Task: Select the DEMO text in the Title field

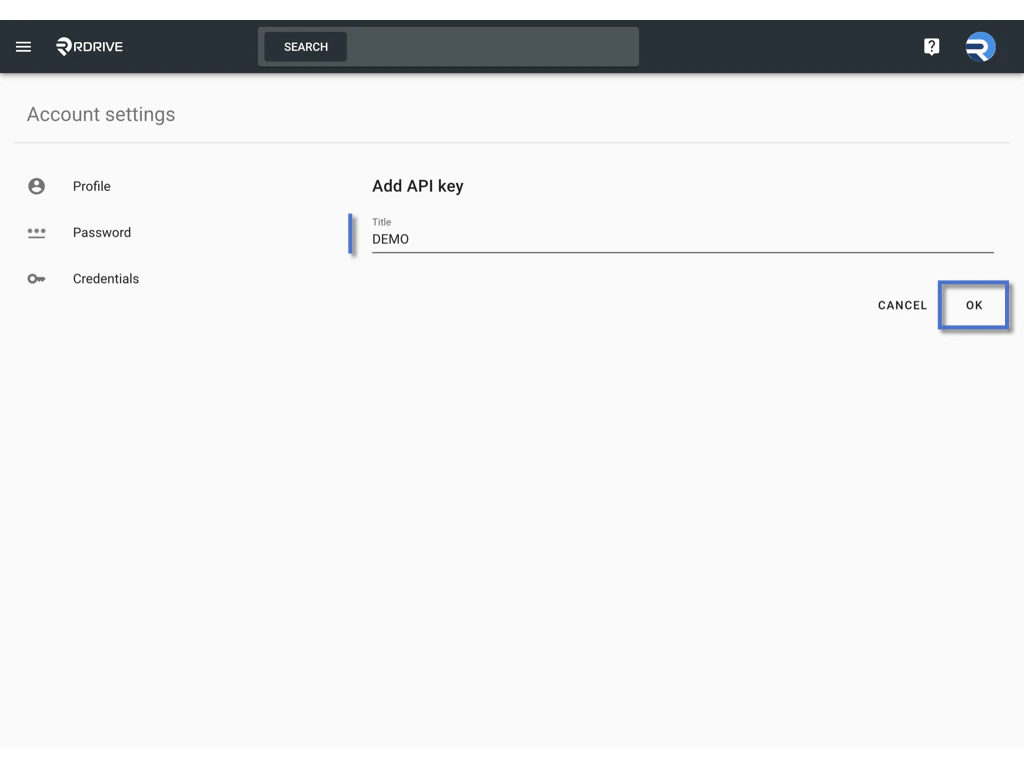Action: (x=391, y=239)
